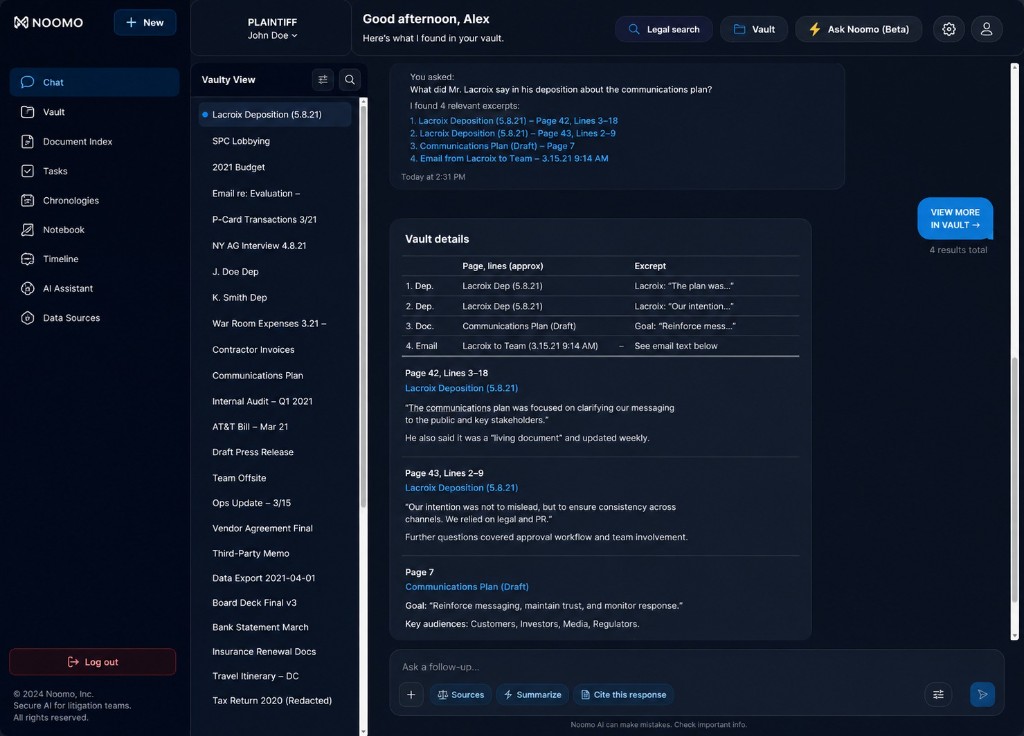Image resolution: width=1024 pixels, height=736 pixels.
Task: Select SPC Lobbying document
Action: point(241,140)
